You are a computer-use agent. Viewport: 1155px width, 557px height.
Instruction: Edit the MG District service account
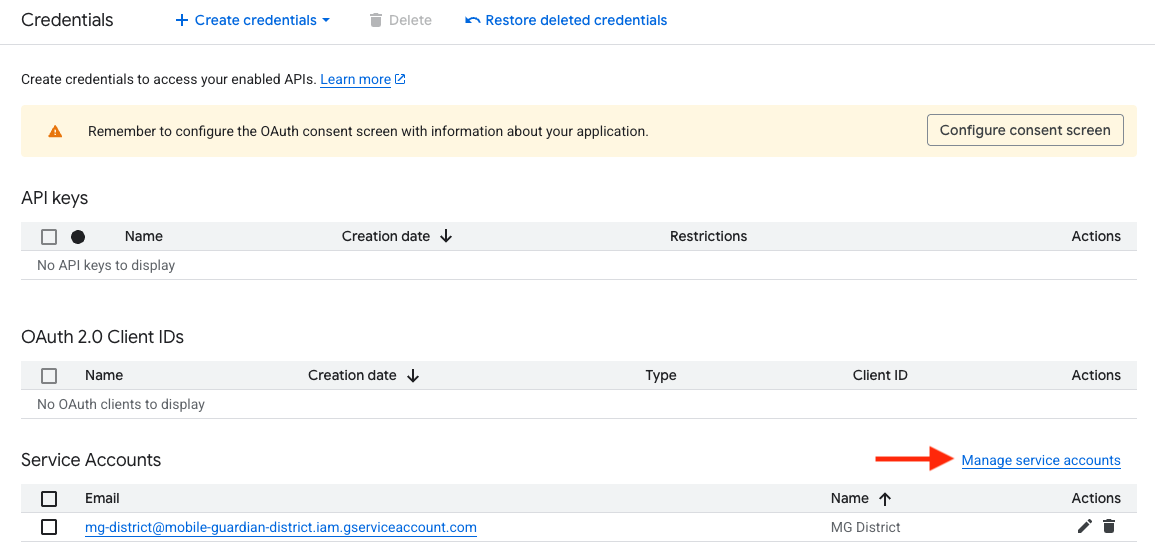1084,527
